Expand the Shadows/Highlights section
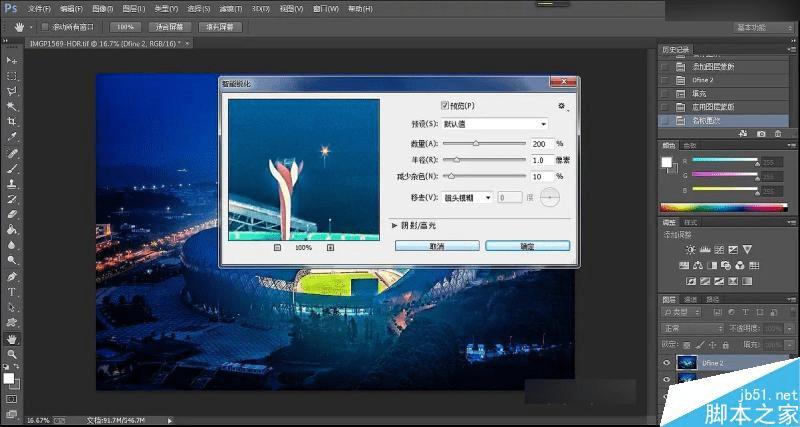Viewport: 800px width, 427px height. (x=414, y=225)
